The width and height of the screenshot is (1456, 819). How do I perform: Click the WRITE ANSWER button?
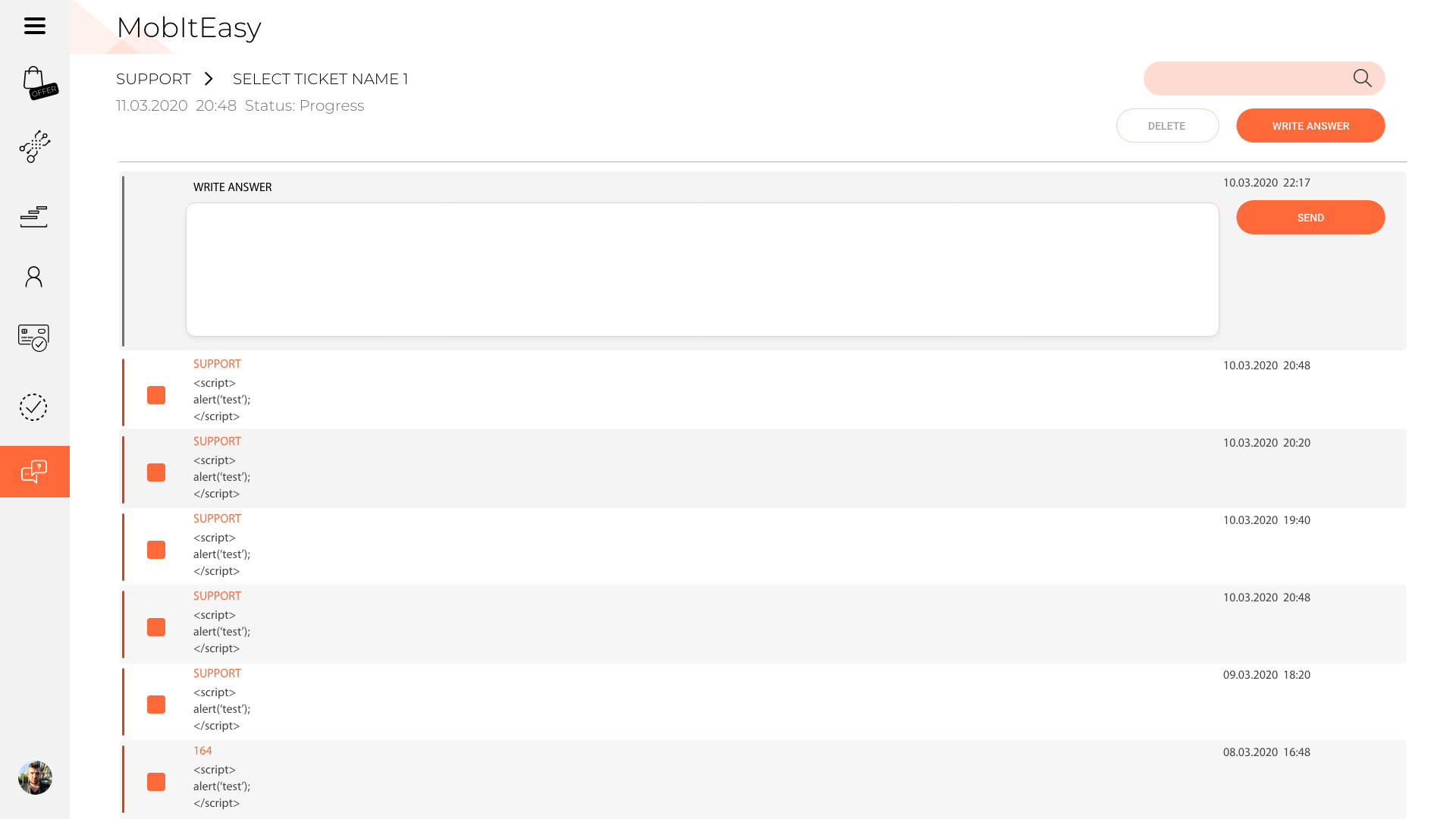click(1310, 126)
